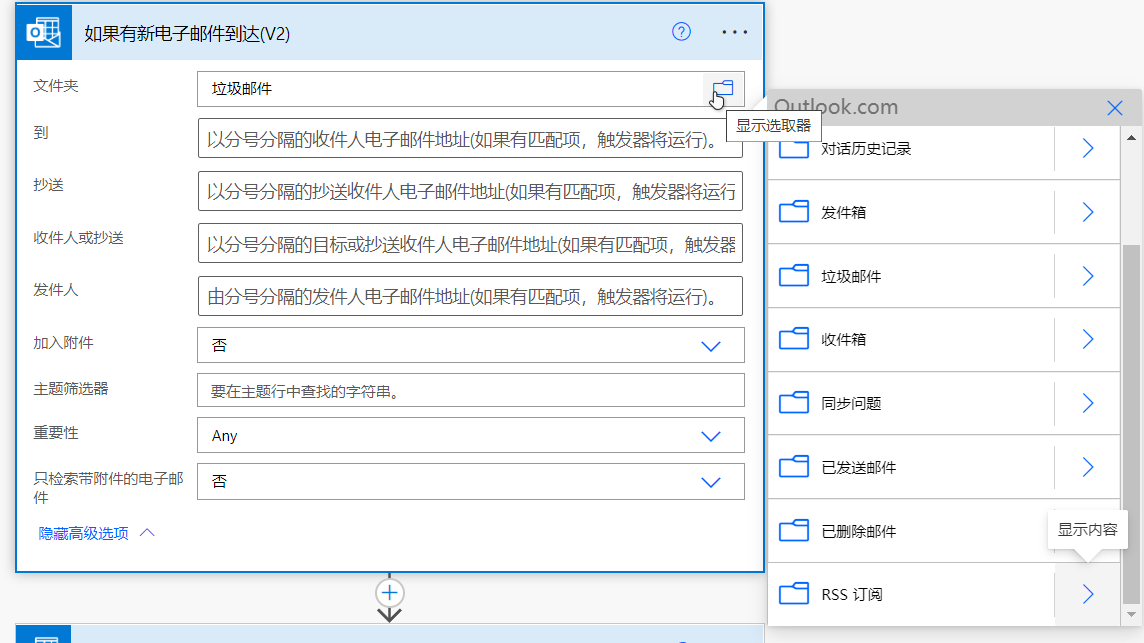Expand 对话历史记录 folder contents
Viewport: 1144px width, 643px height.
pyautogui.click(x=1087, y=148)
